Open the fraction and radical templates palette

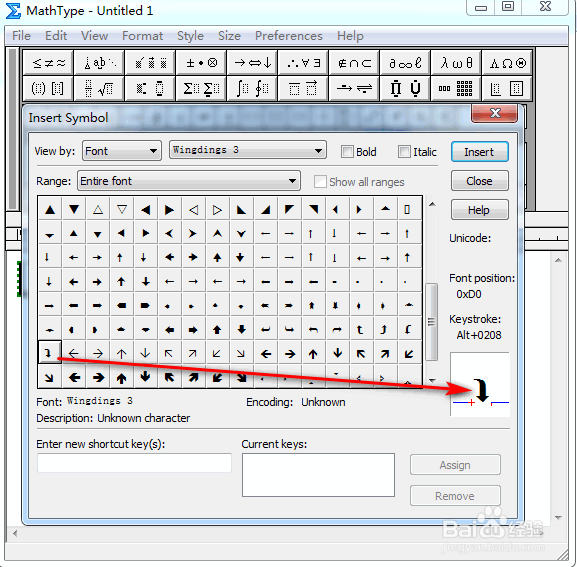(x=99, y=88)
